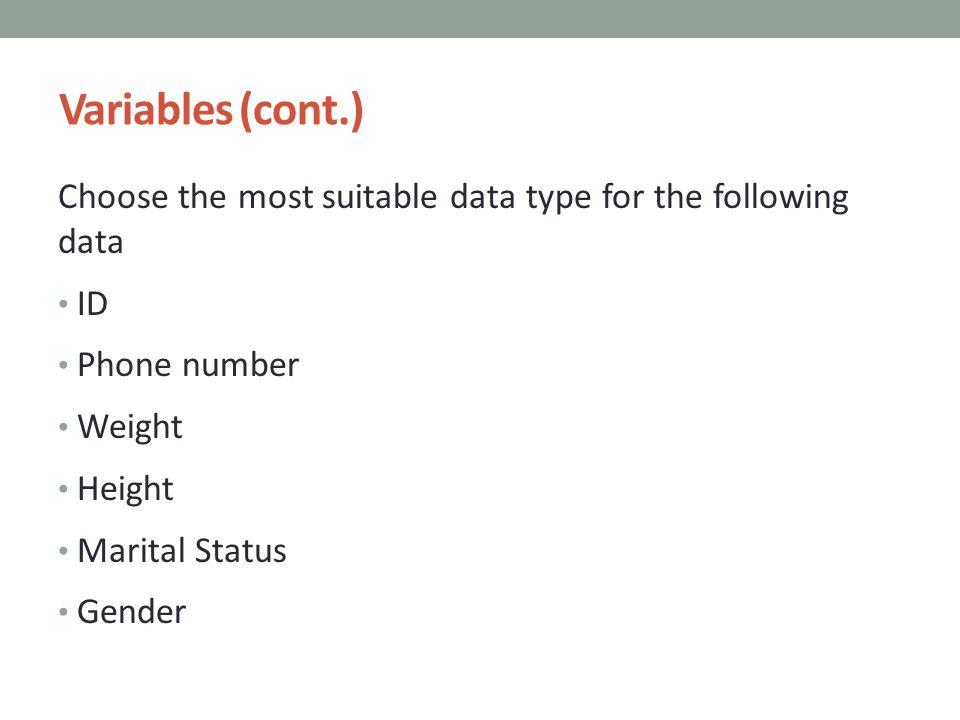
Task: Click the gray-green header bar
Action: 480,18
